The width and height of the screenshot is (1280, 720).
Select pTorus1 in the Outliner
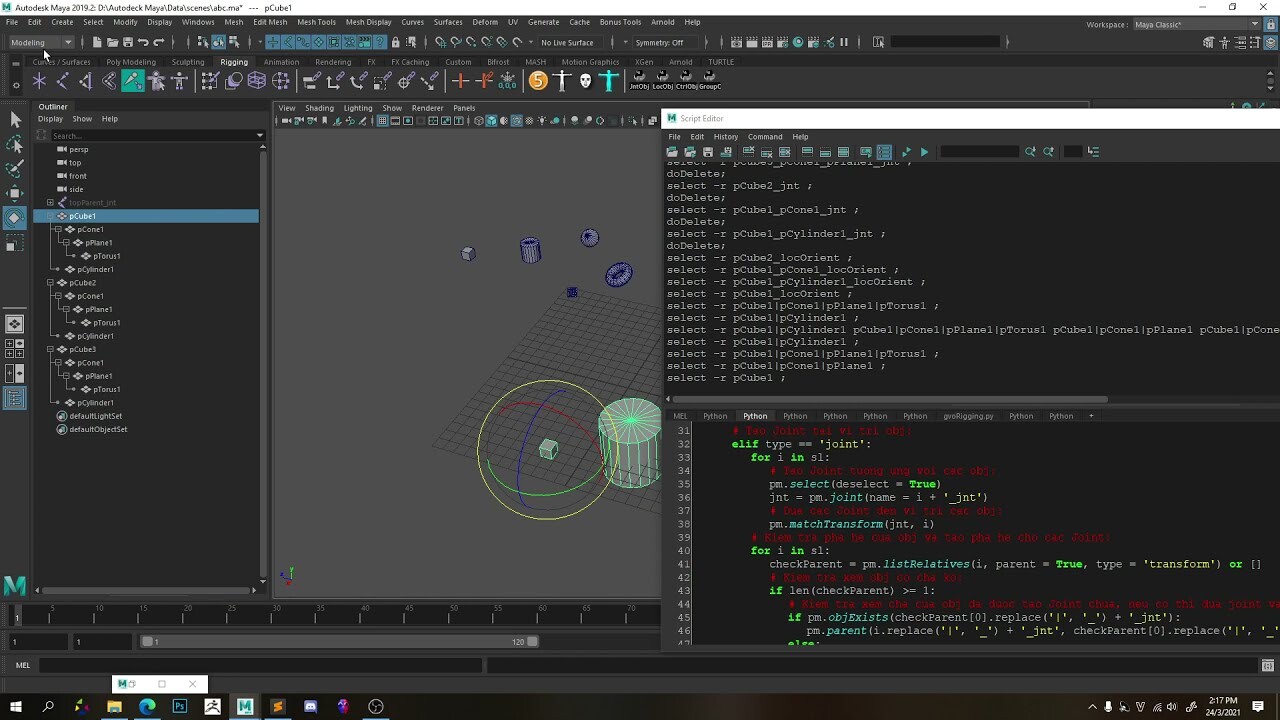[x=107, y=256]
